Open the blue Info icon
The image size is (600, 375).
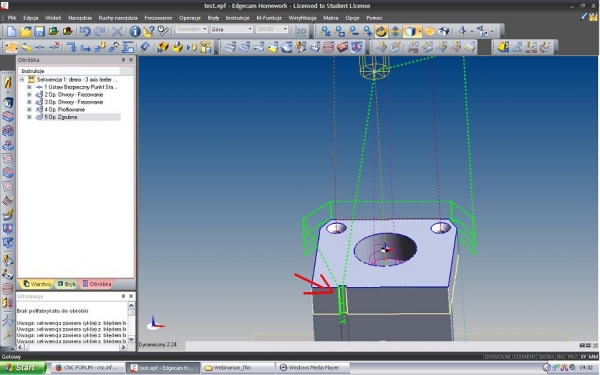pos(135,31)
